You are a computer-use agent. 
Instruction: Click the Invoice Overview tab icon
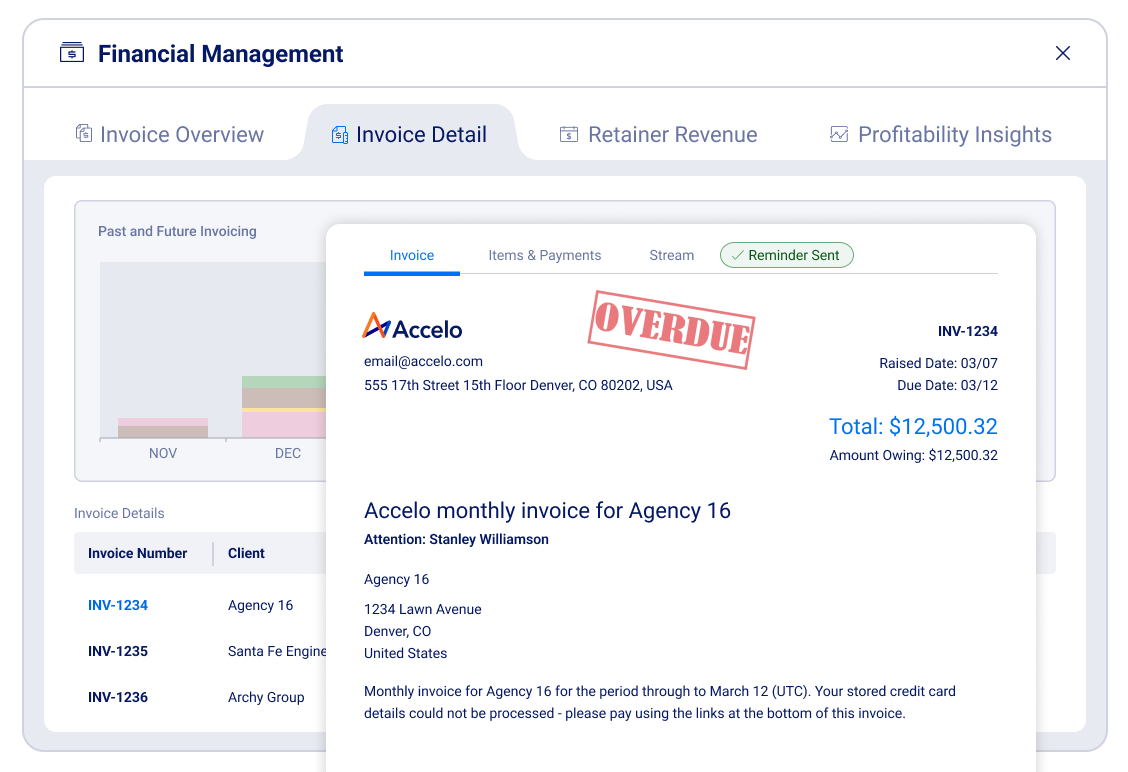84,134
